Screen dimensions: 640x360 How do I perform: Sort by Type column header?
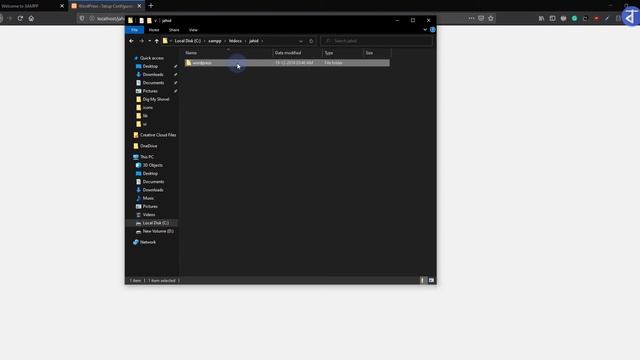tap(343, 53)
